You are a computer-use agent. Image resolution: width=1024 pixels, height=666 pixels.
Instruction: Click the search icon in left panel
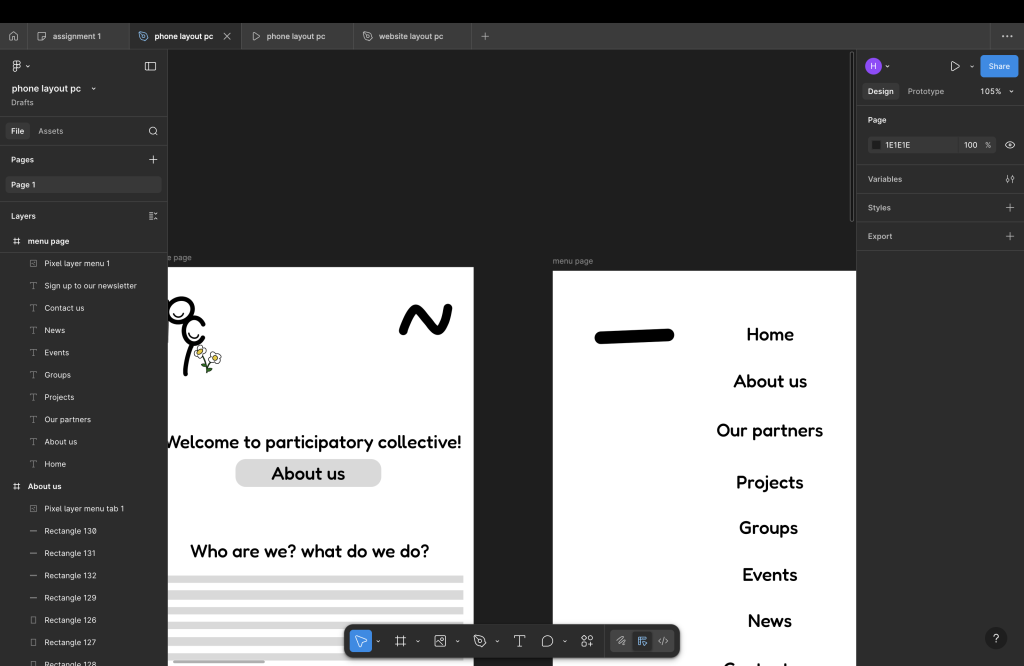[x=153, y=131]
